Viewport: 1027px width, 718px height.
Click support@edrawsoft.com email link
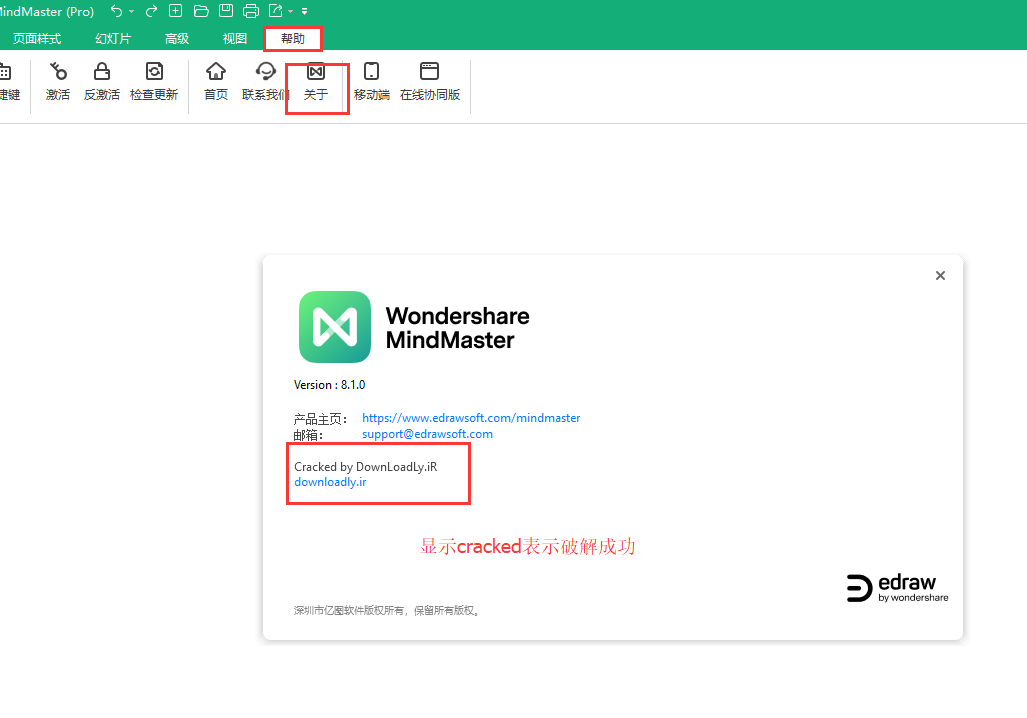(x=427, y=434)
